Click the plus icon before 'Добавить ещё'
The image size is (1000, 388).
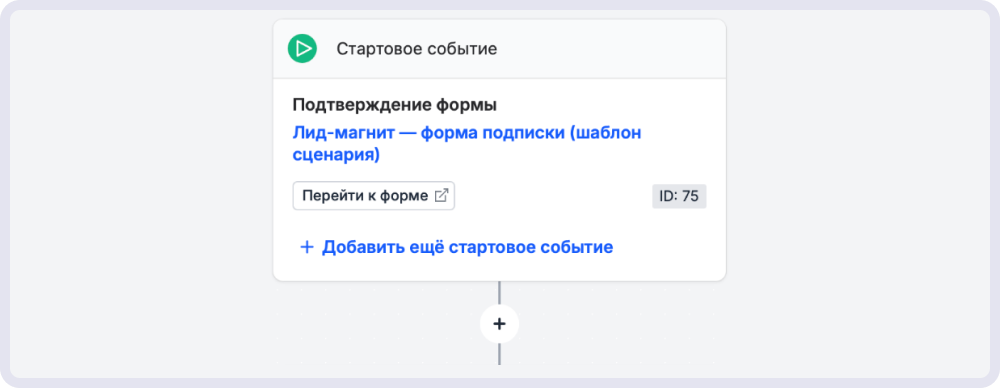coord(307,248)
